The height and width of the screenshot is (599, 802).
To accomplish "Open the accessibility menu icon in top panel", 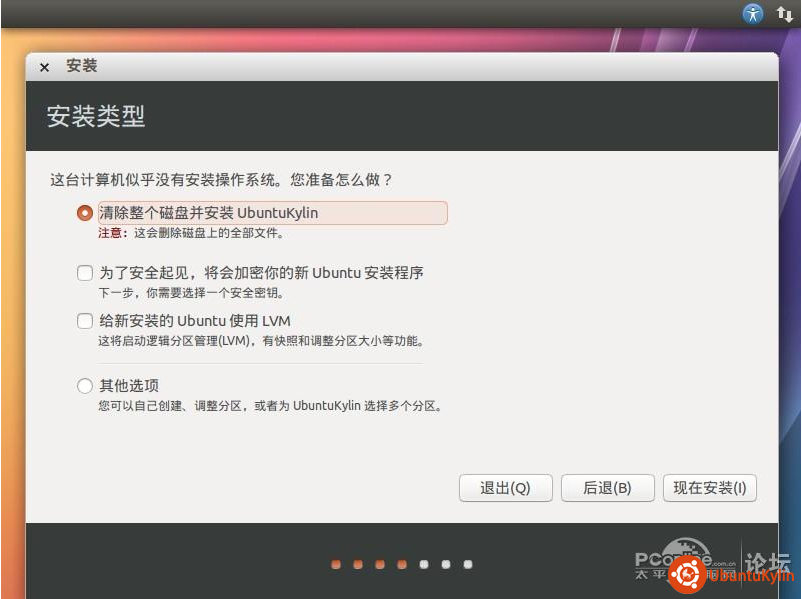I will (752, 14).
